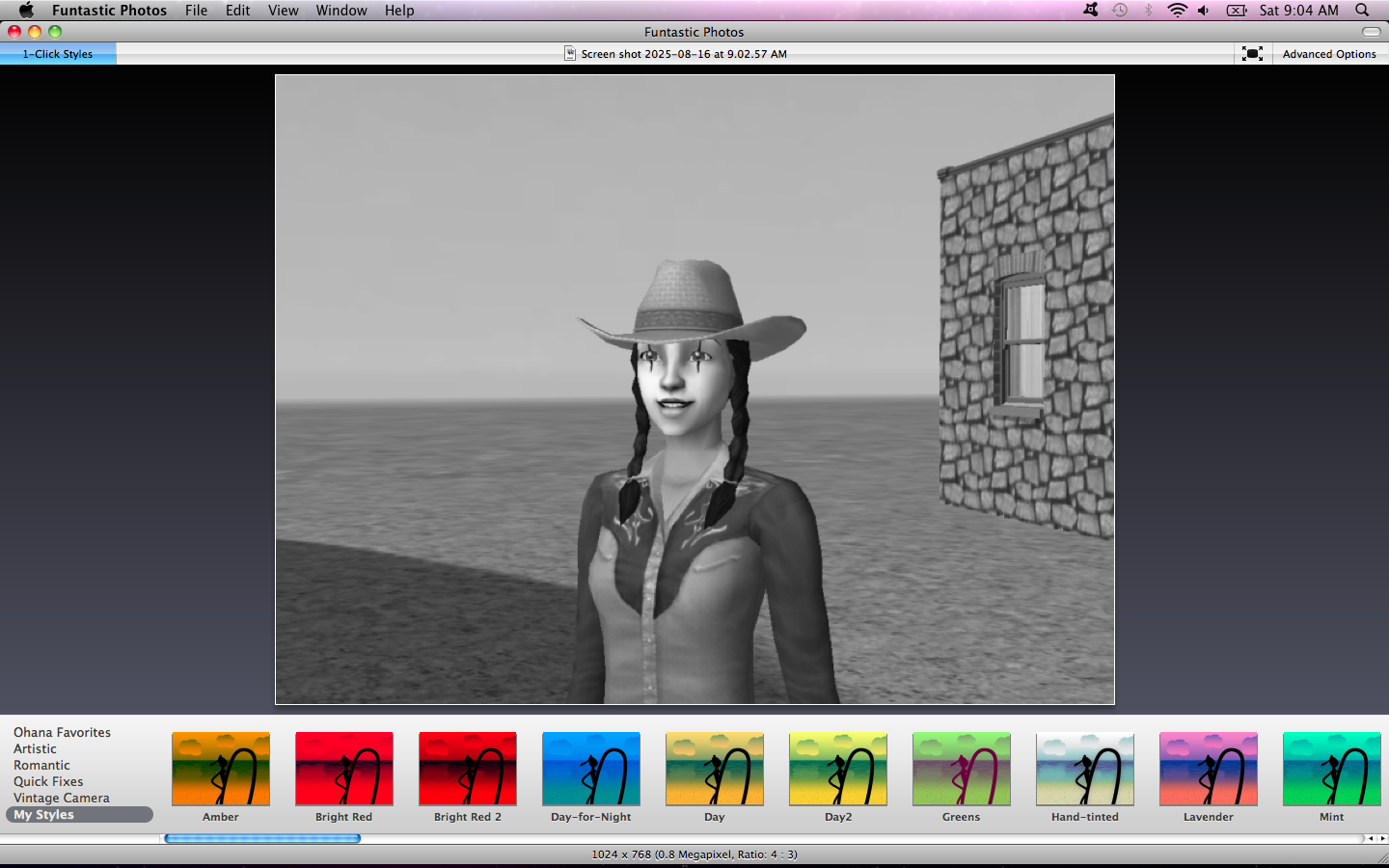Screen dimensions: 1389x868
Task: Click the volume speaker icon
Action: [x=1204, y=11]
